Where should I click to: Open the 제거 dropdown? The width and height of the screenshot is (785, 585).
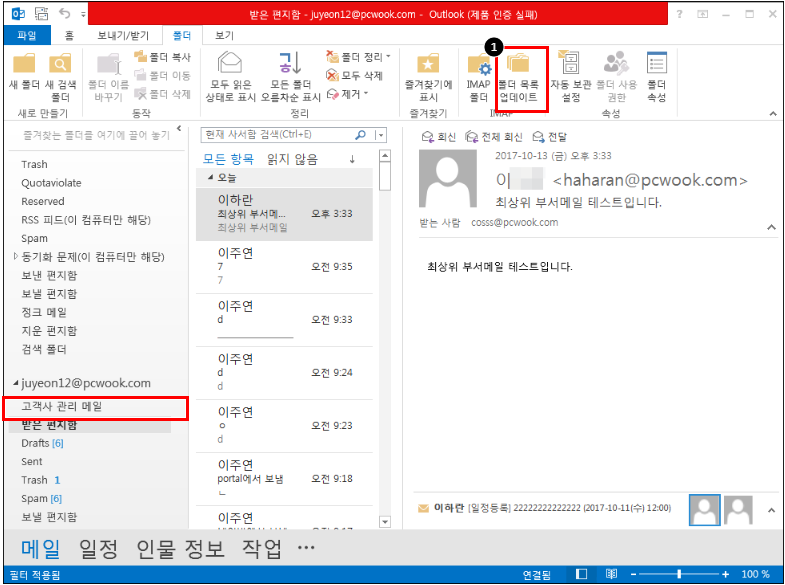(x=347, y=94)
